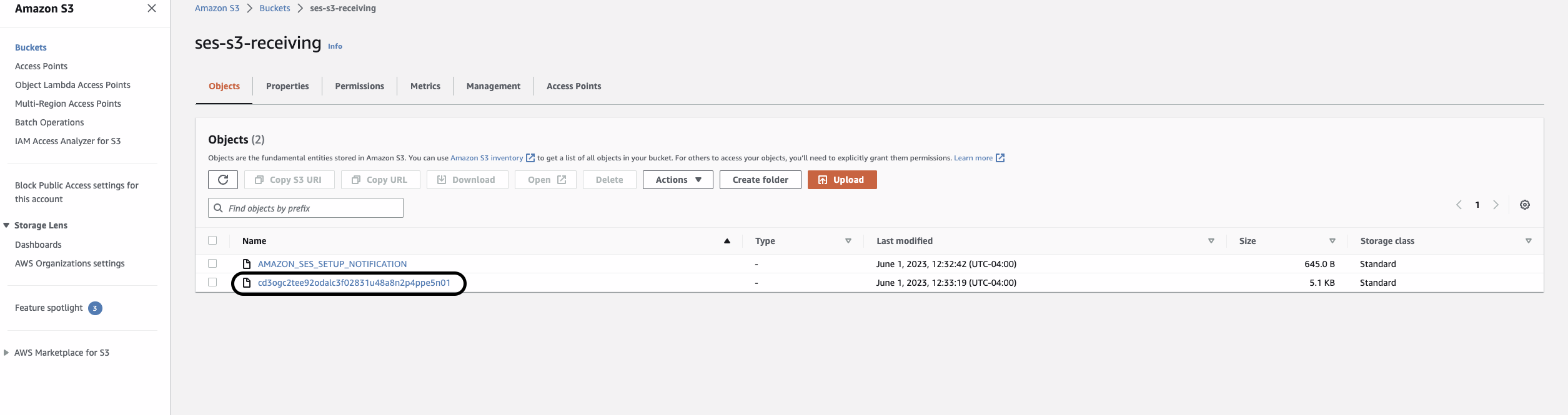Click the '5.1 KB' size cell
Screen dimensions: 1568x415
coord(1322,283)
